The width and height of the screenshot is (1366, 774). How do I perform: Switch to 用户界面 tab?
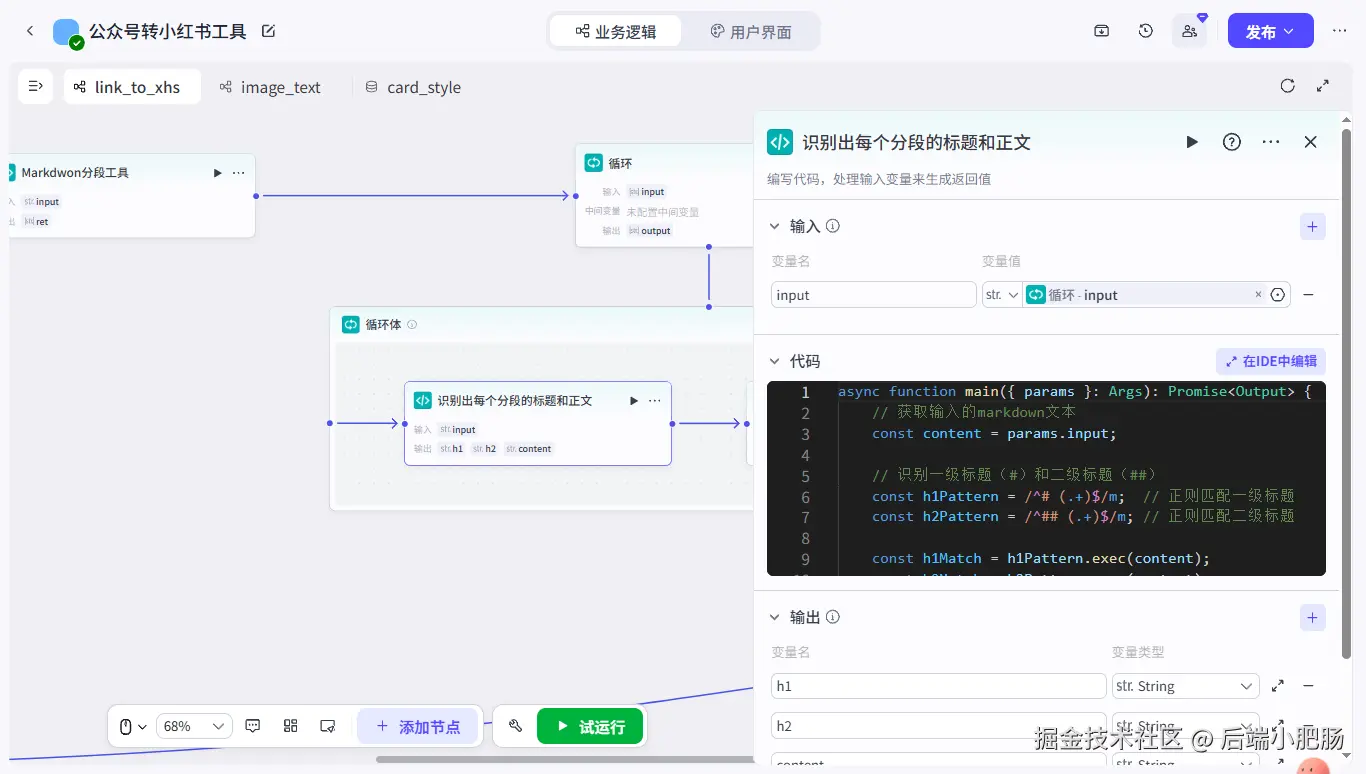[x=750, y=31]
